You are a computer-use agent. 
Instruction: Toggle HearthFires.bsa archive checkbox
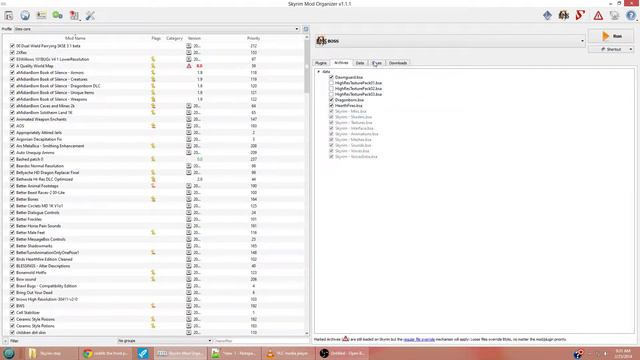coord(331,106)
